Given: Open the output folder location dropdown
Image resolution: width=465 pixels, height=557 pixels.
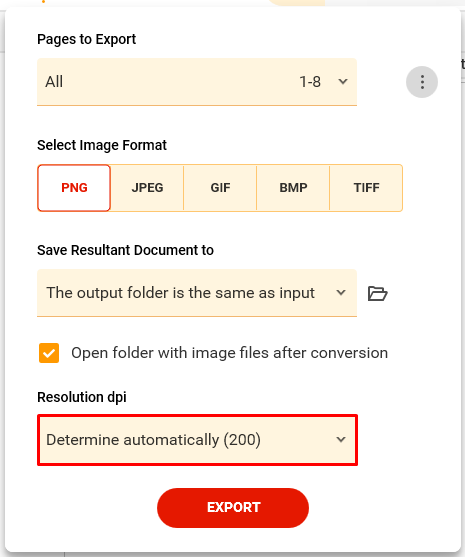Looking at the screenshot, I should point(197,293).
